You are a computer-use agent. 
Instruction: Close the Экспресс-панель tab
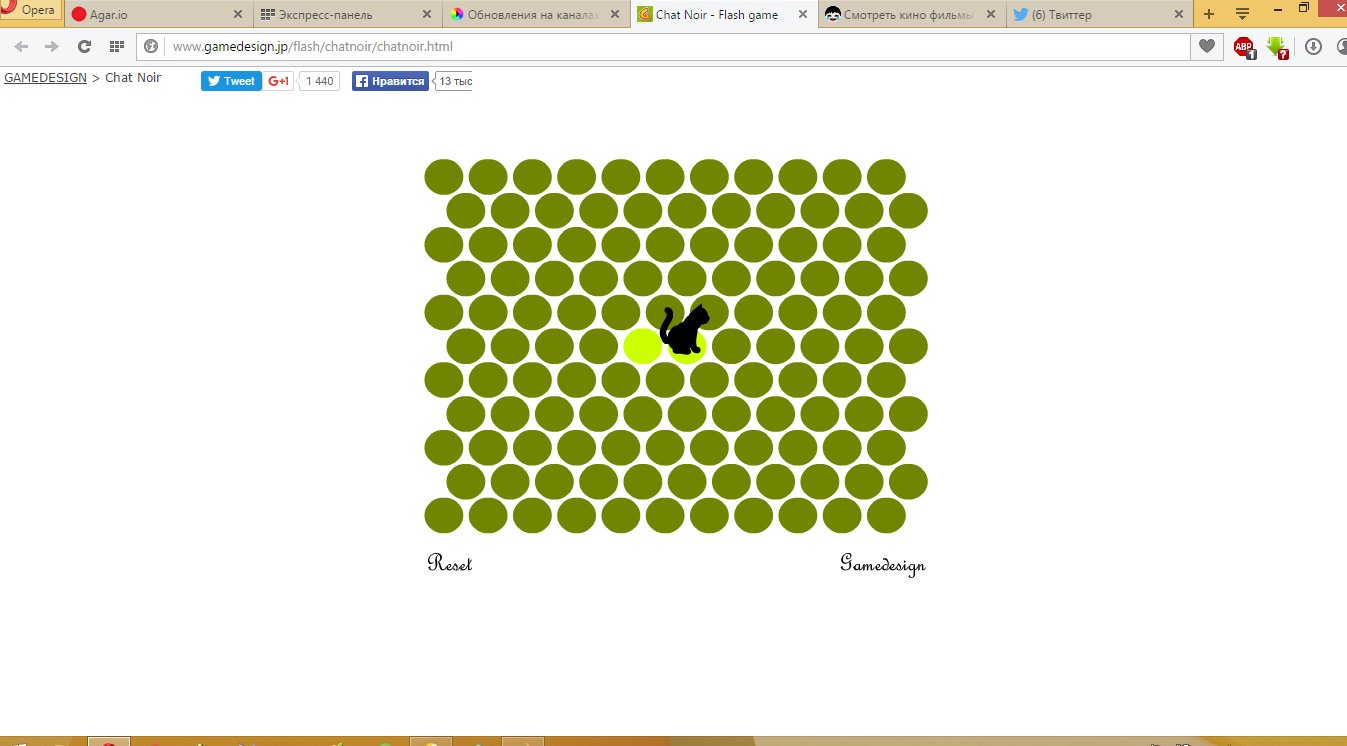pyautogui.click(x=426, y=15)
